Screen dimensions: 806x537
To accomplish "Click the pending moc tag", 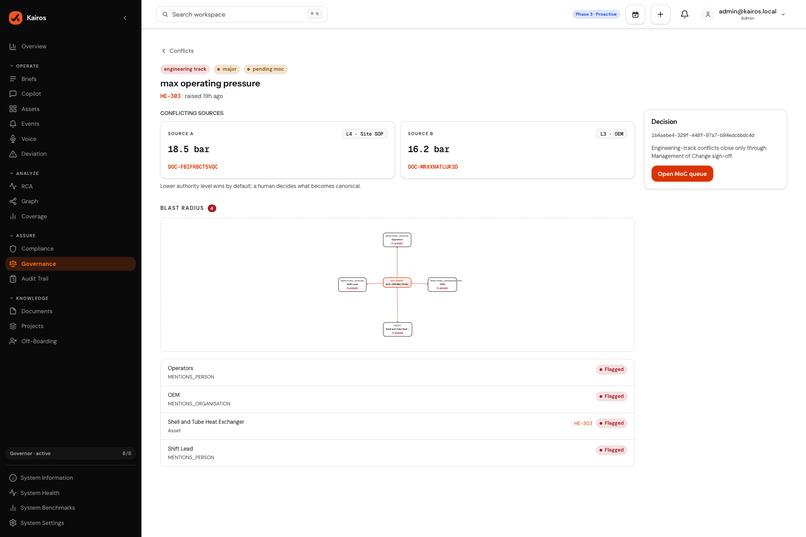I will [266, 69].
